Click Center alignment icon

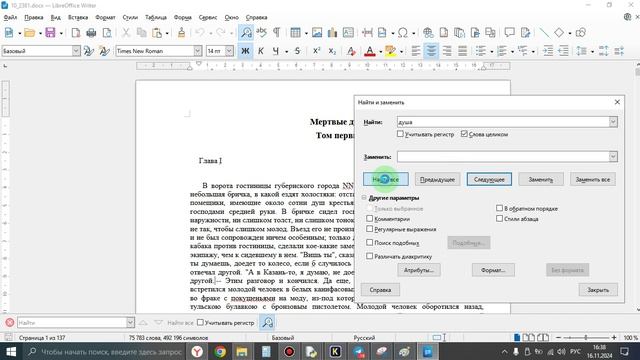tap(431, 51)
